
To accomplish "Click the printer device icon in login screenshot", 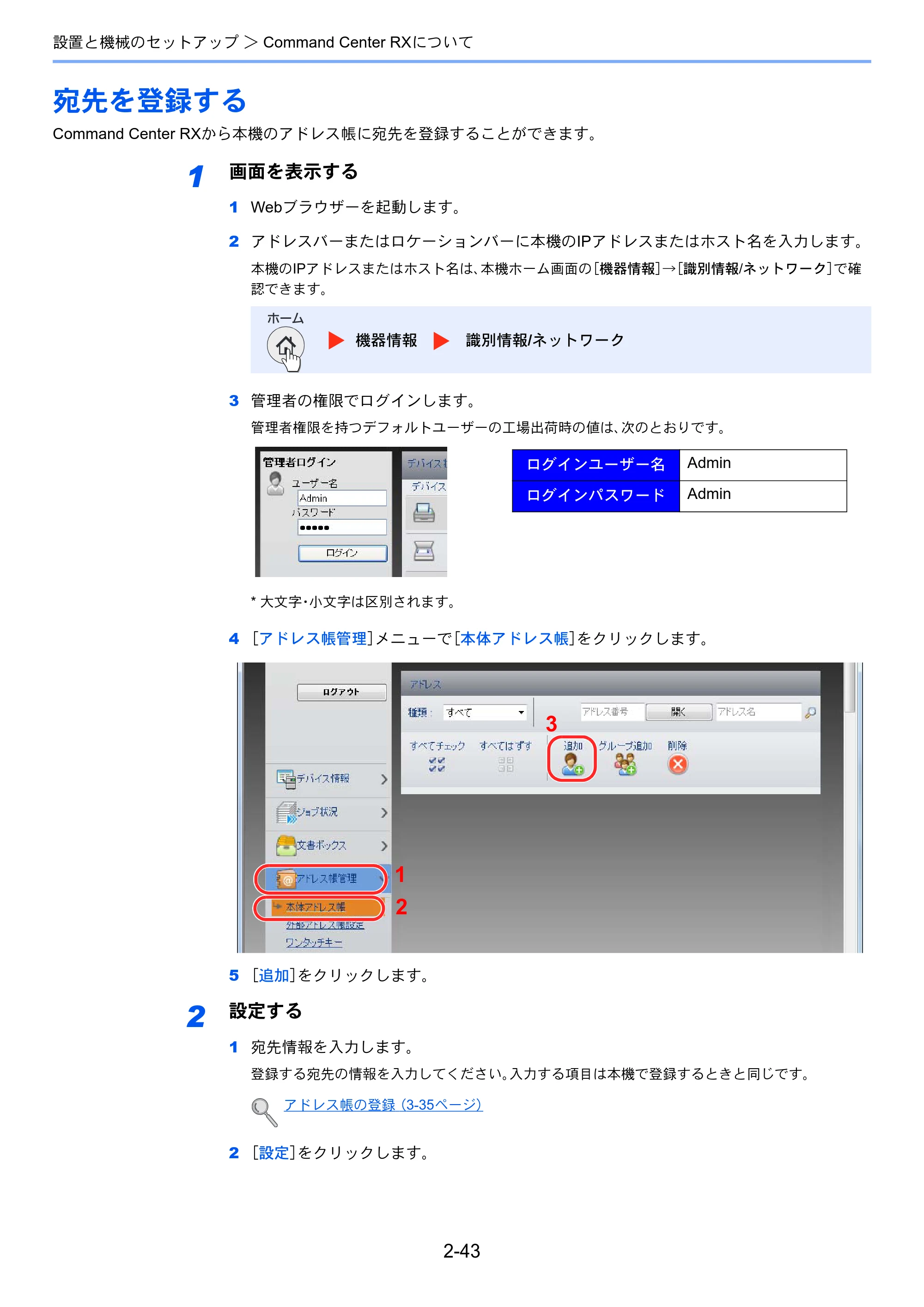I will [x=424, y=513].
